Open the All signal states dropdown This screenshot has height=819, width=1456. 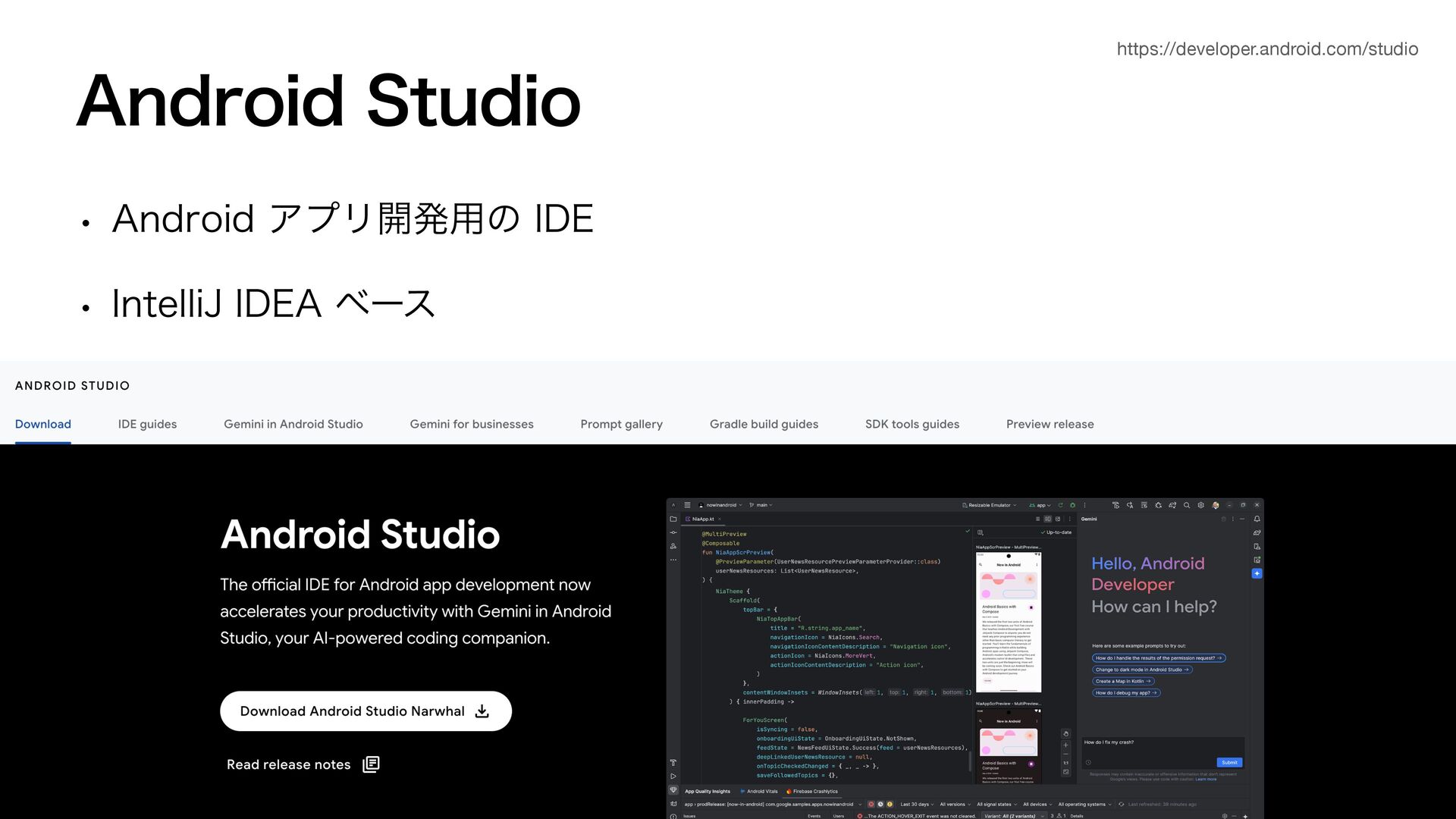pos(996,804)
